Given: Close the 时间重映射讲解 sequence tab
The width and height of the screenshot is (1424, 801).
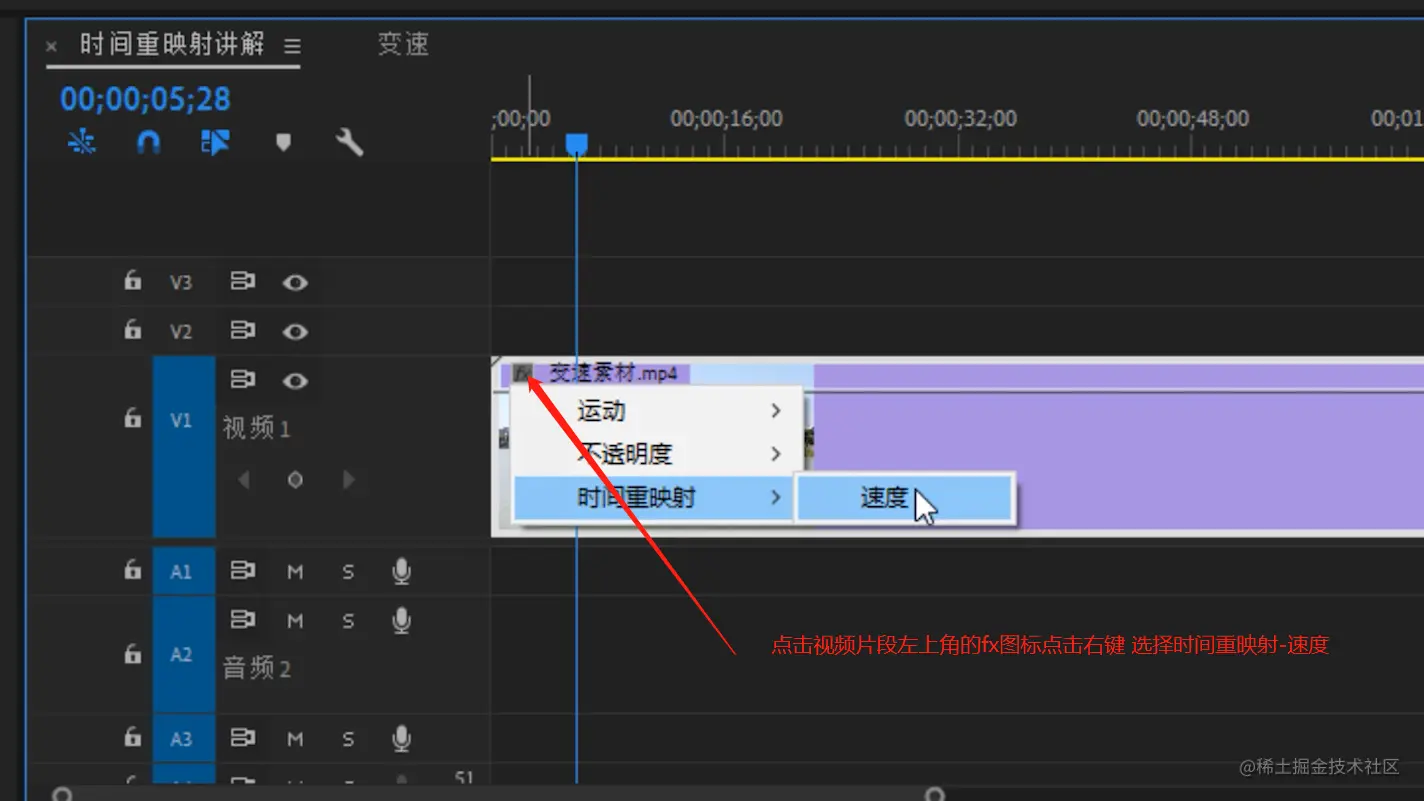Looking at the screenshot, I should click(51, 46).
